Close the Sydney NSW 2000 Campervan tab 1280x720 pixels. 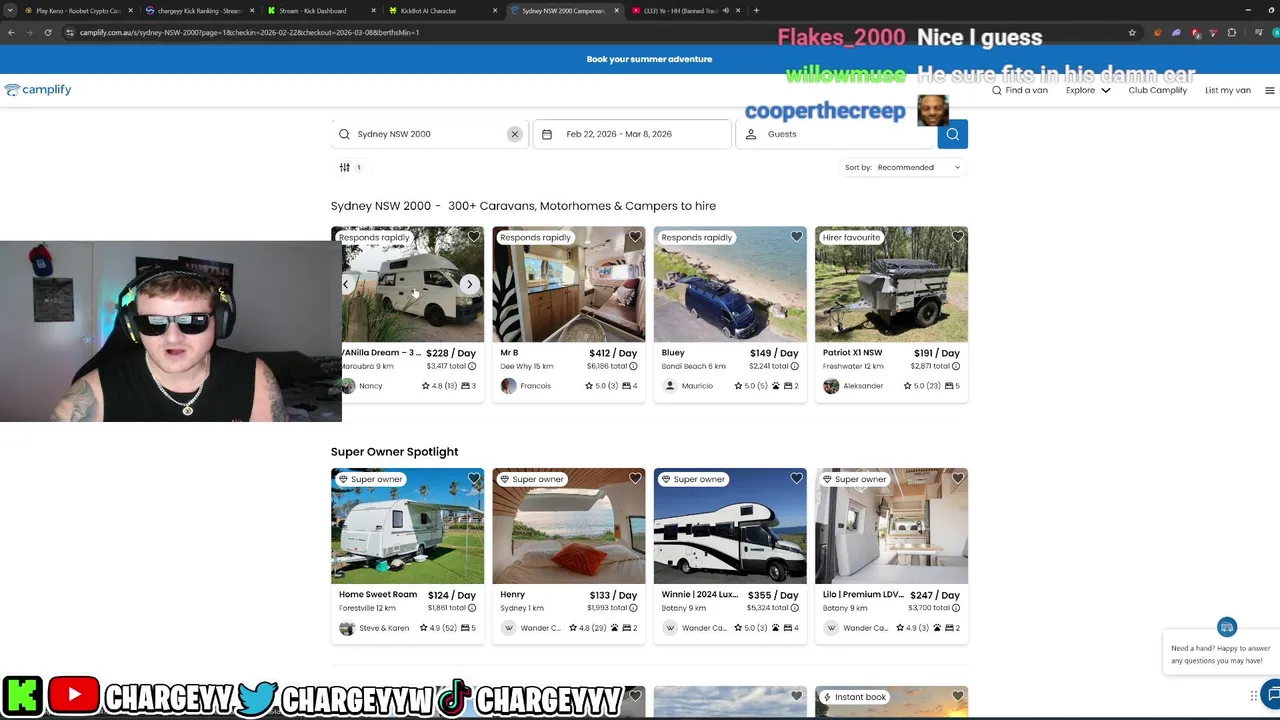point(616,10)
